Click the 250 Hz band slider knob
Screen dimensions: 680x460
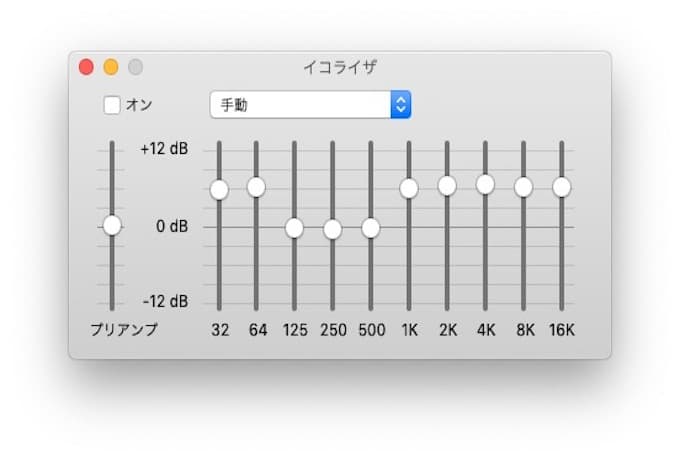coord(333,229)
